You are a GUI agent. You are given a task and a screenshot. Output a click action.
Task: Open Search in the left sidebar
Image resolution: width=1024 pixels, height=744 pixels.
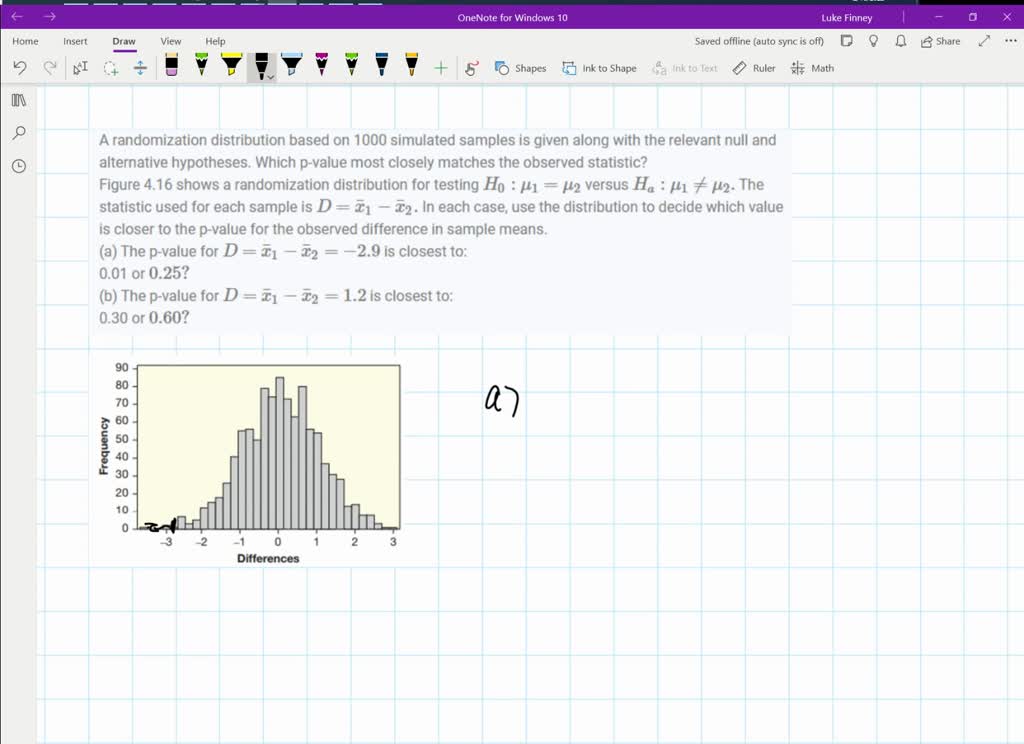click(x=18, y=133)
